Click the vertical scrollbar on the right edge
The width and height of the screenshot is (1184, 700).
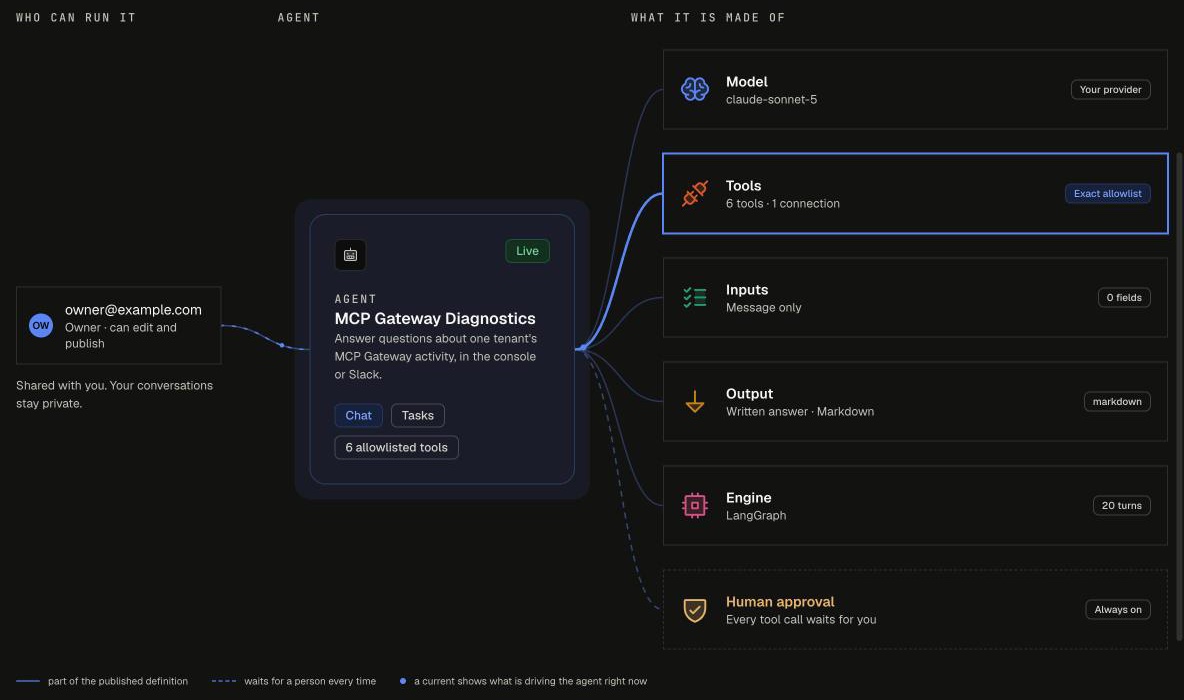coord(1179,396)
